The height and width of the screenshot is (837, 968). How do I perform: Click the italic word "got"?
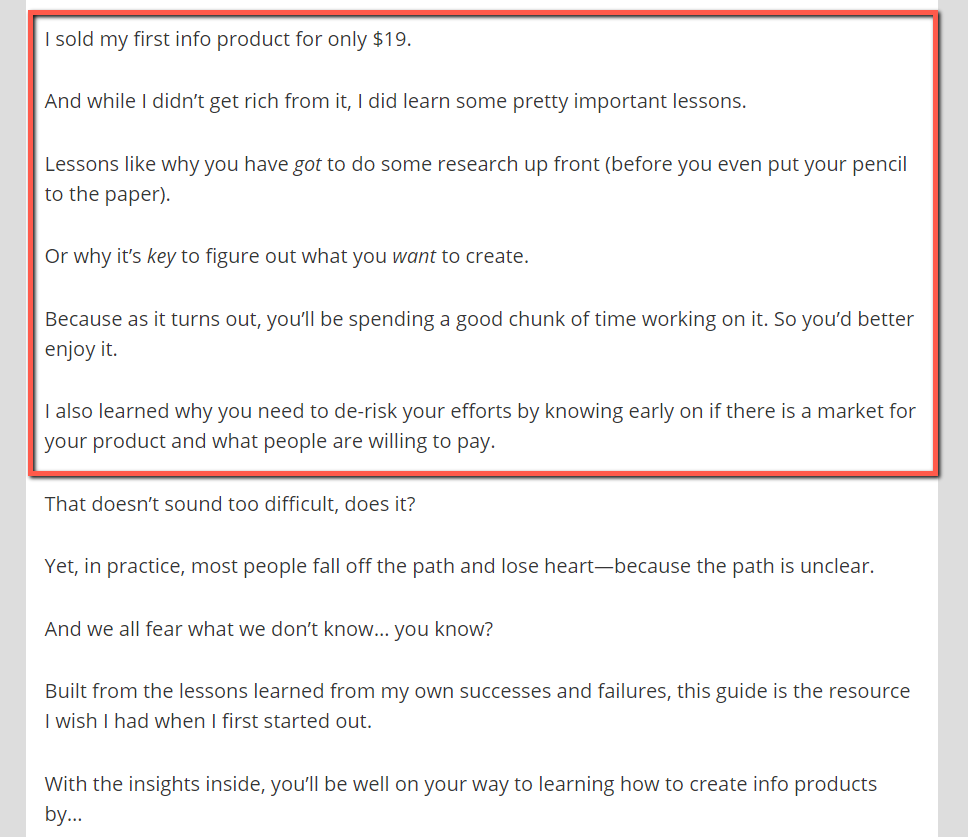307,164
